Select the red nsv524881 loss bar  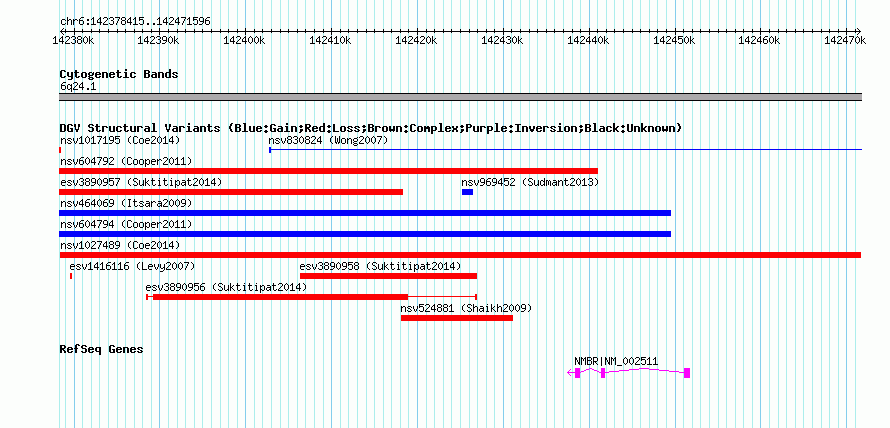point(457,318)
